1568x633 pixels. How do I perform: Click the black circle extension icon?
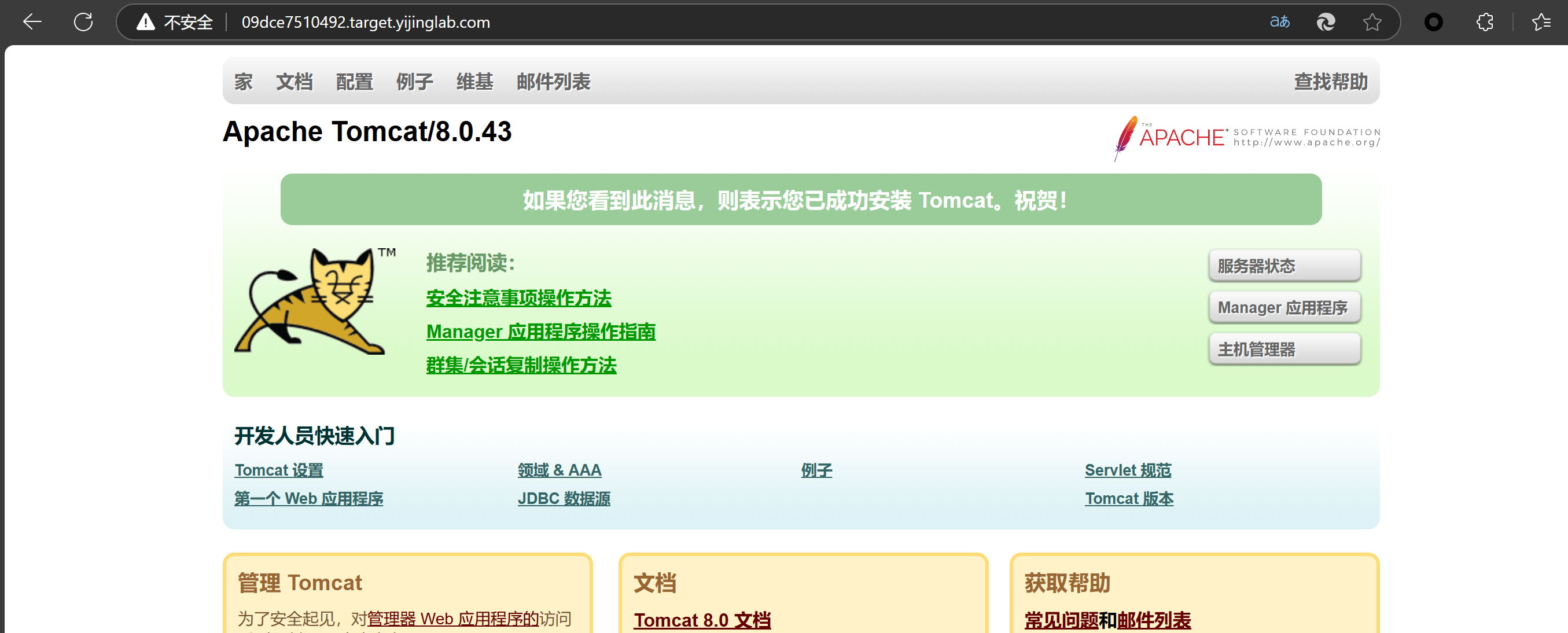pyautogui.click(x=1434, y=23)
